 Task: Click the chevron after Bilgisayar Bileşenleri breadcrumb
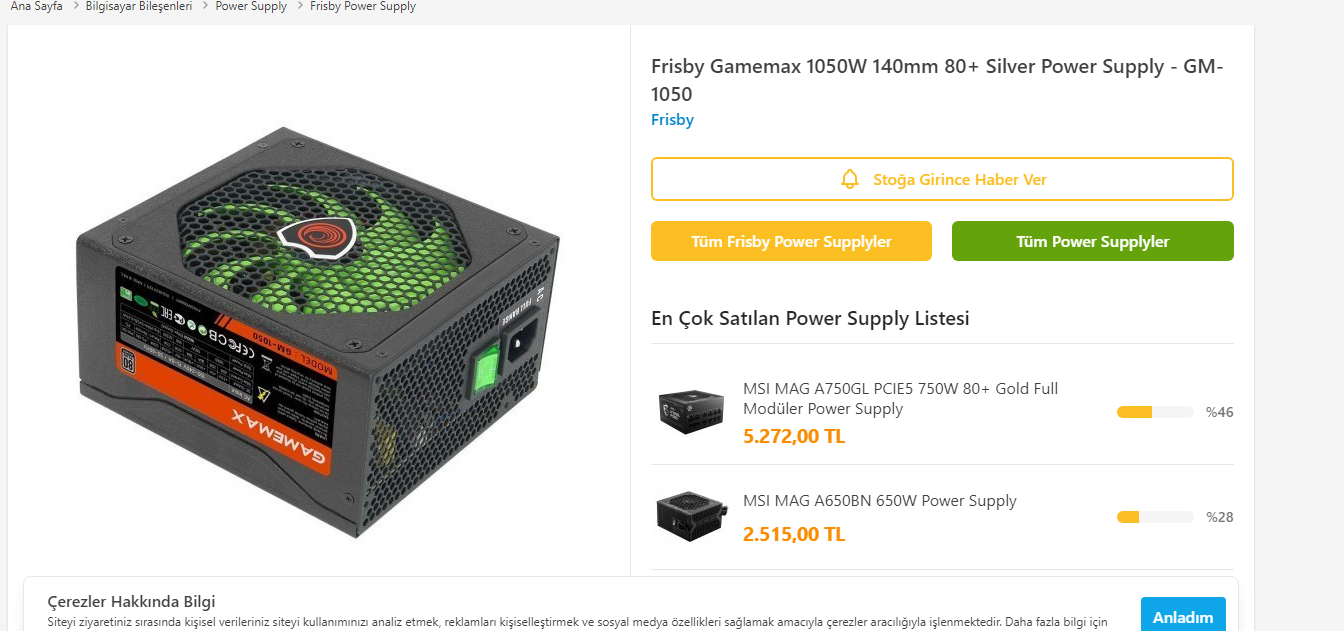tap(204, 6)
